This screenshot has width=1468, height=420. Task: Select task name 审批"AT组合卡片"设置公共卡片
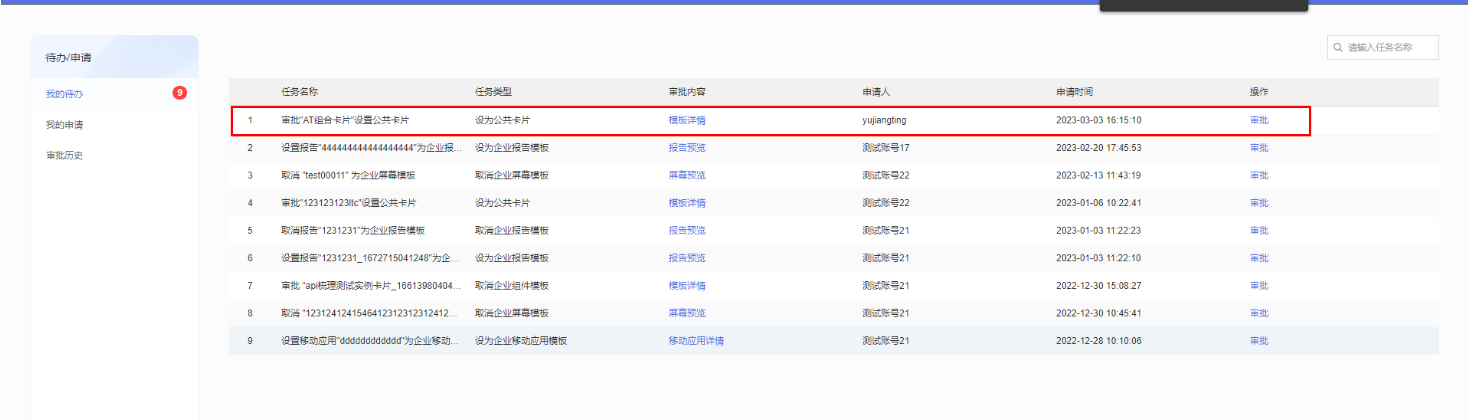pyautogui.click(x=345, y=120)
